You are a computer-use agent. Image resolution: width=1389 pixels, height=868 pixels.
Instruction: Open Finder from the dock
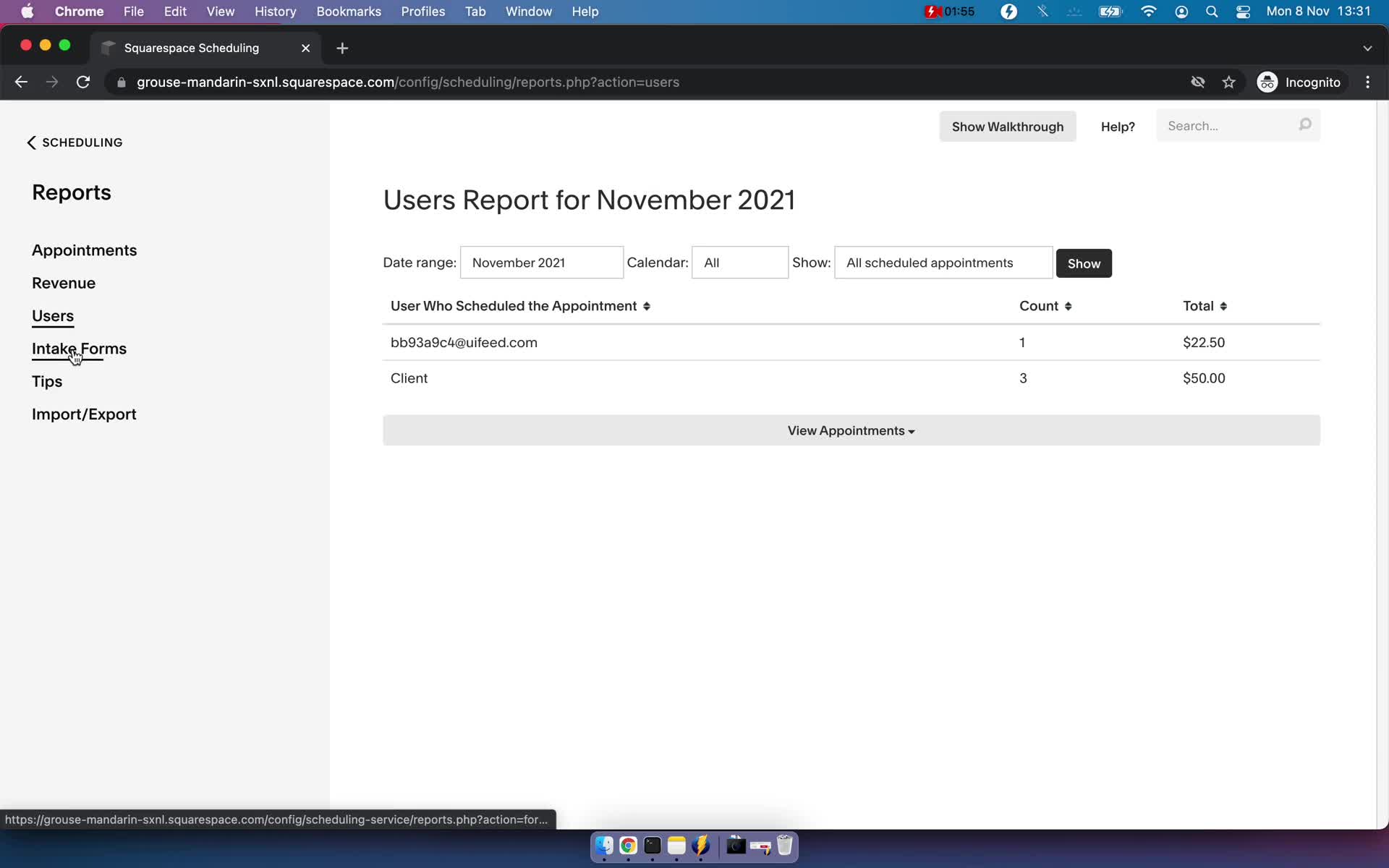coord(604,846)
